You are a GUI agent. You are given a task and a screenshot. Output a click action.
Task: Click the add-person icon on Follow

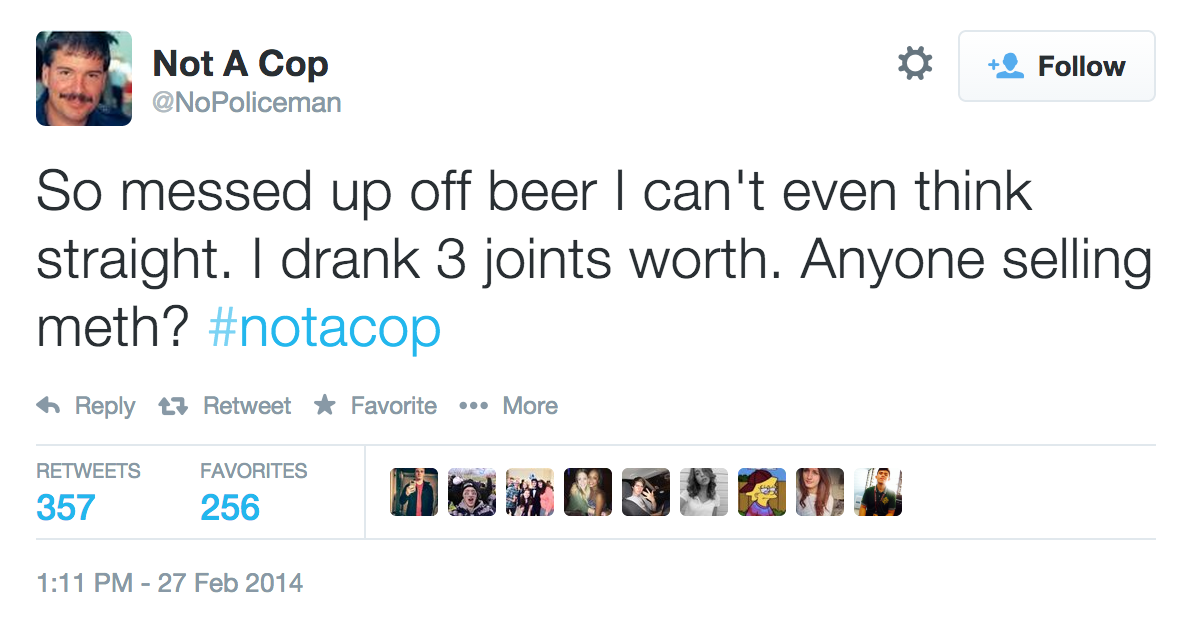[1006, 66]
